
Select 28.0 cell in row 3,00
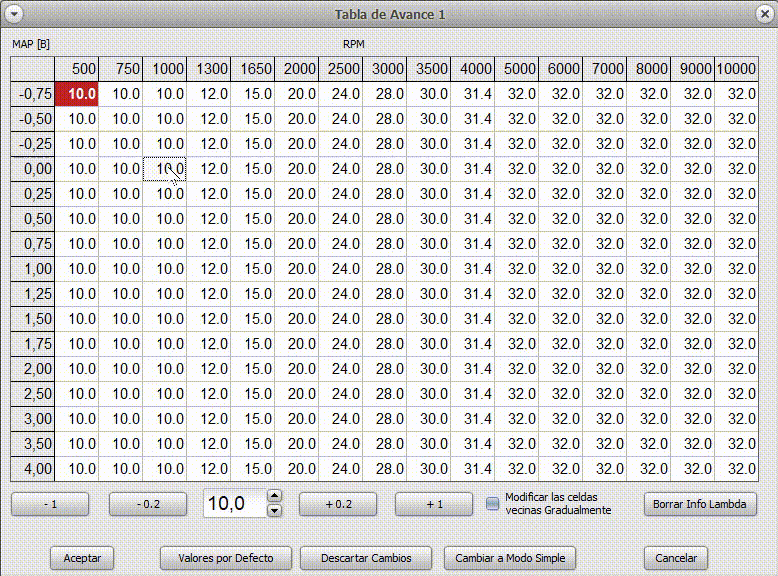pyautogui.click(x=385, y=419)
